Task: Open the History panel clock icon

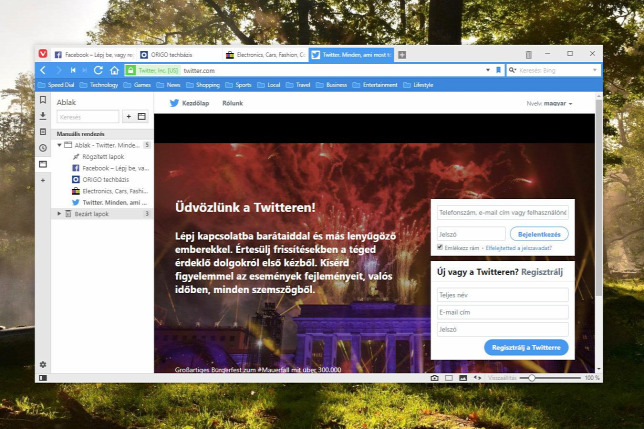Action: [x=43, y=148]
